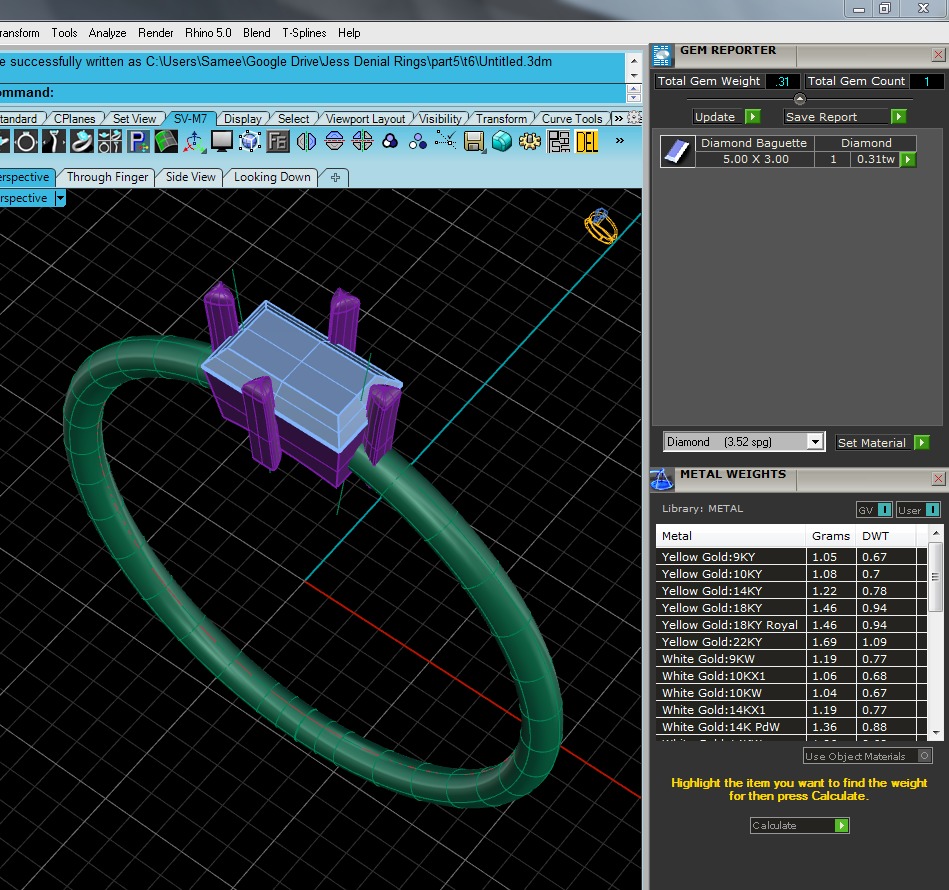Screen dimensions: 949x890
Task: Select the ring shank builder icon
Action: tap(82, 142)
